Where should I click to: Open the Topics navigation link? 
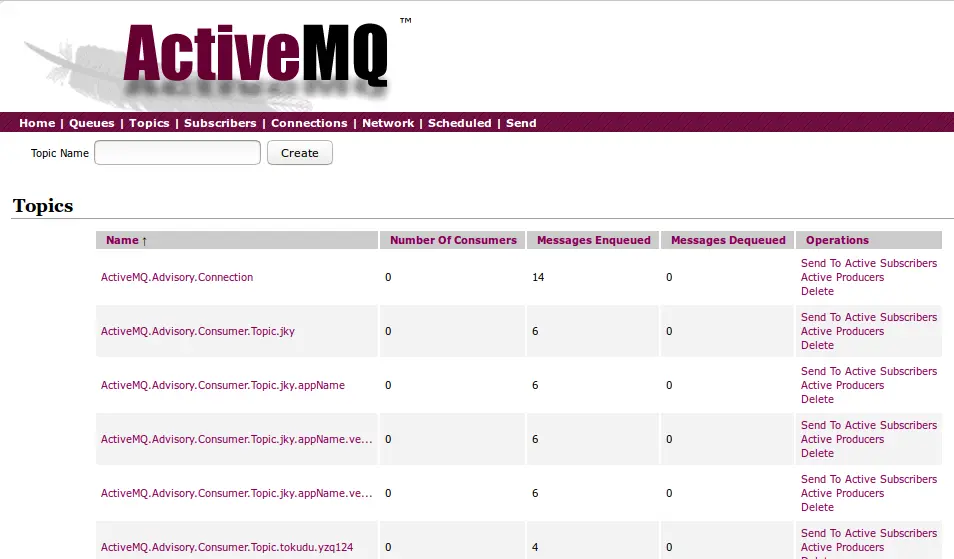(x=149, y=123)
